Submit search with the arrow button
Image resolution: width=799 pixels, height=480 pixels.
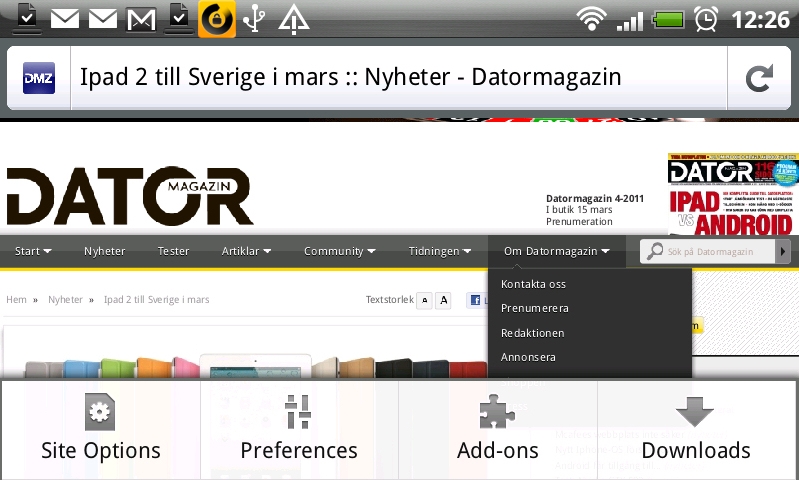783,251
